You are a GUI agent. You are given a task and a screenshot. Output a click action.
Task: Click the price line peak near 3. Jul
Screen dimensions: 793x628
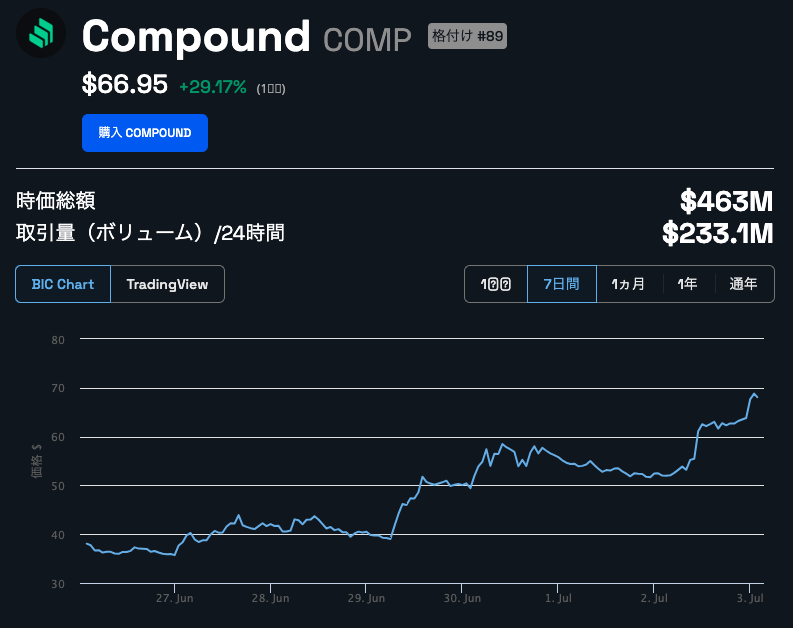(754, 394)
